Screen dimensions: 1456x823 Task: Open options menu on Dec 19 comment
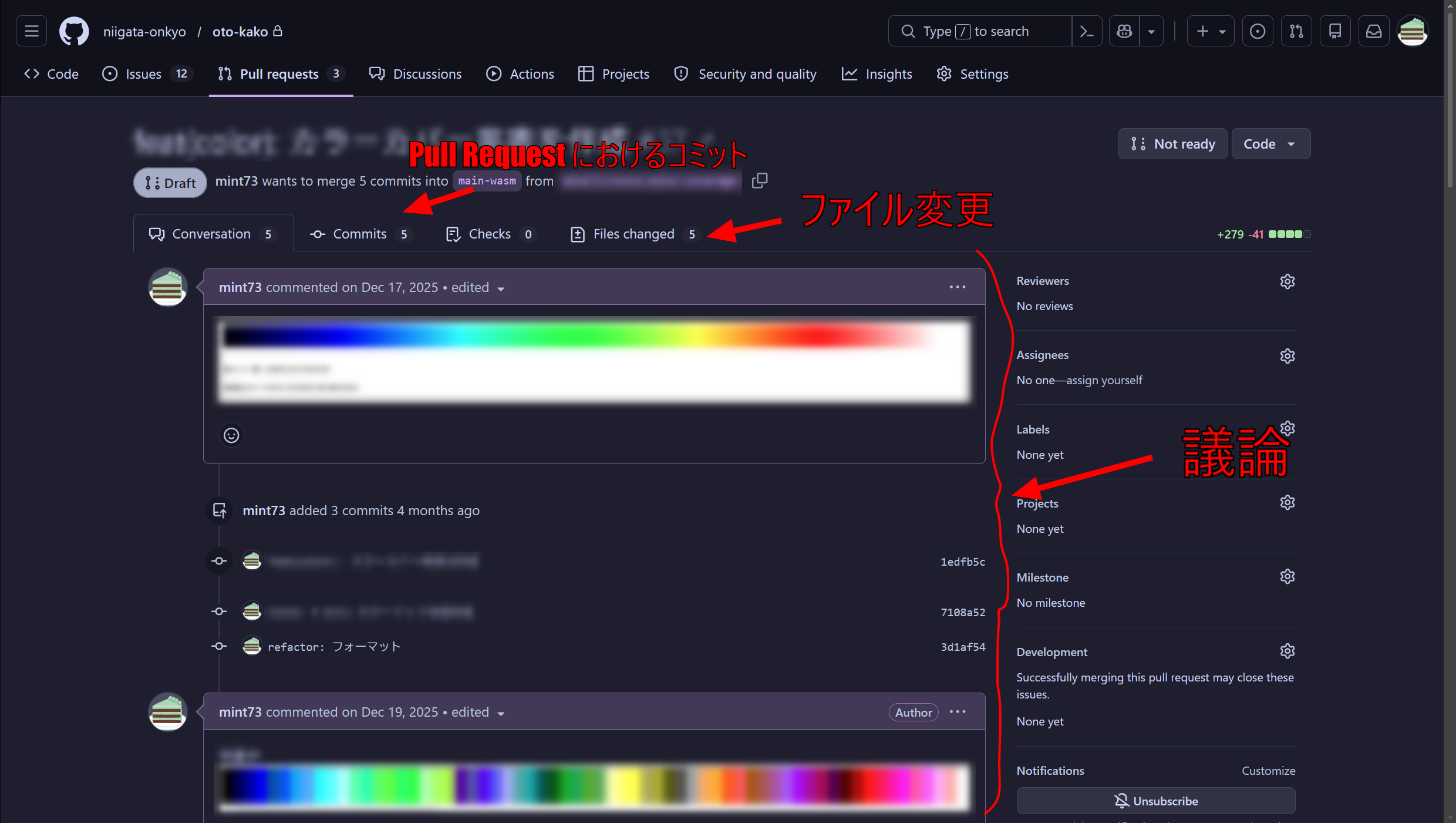tap(958, 712)
